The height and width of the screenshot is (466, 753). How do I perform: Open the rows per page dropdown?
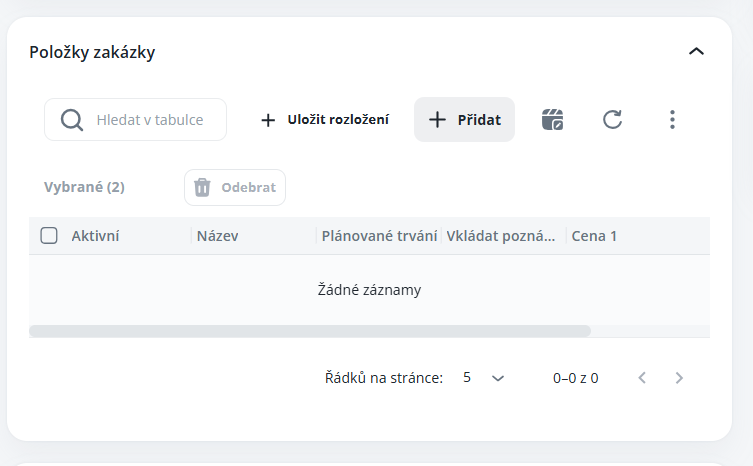pyautogui.click(x=485, y=378)
